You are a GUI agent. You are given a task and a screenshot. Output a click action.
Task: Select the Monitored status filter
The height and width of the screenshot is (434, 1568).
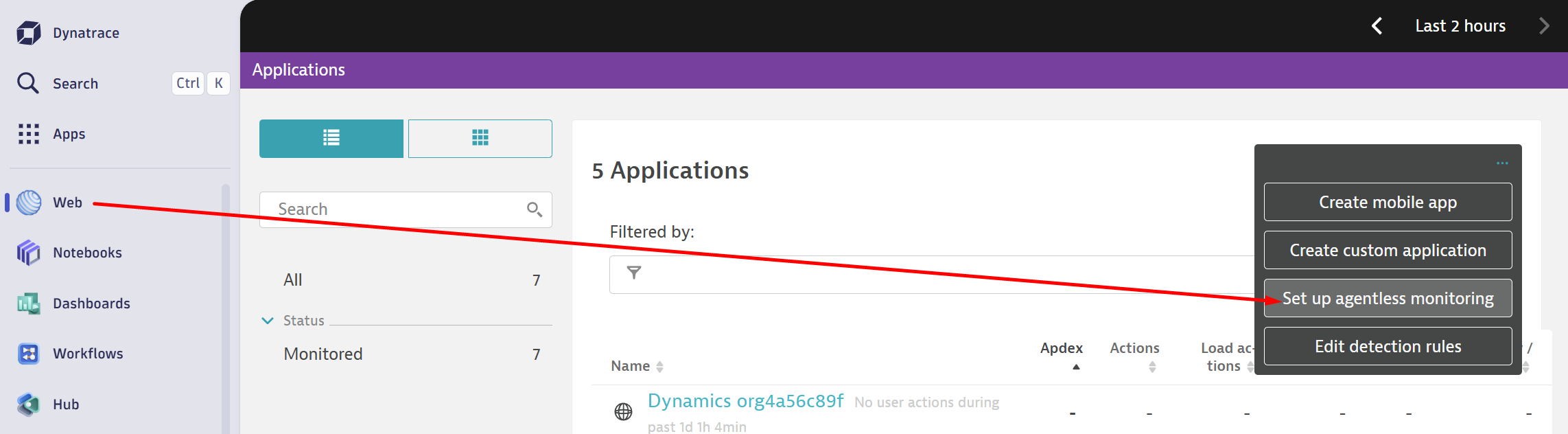click(412, 354)
